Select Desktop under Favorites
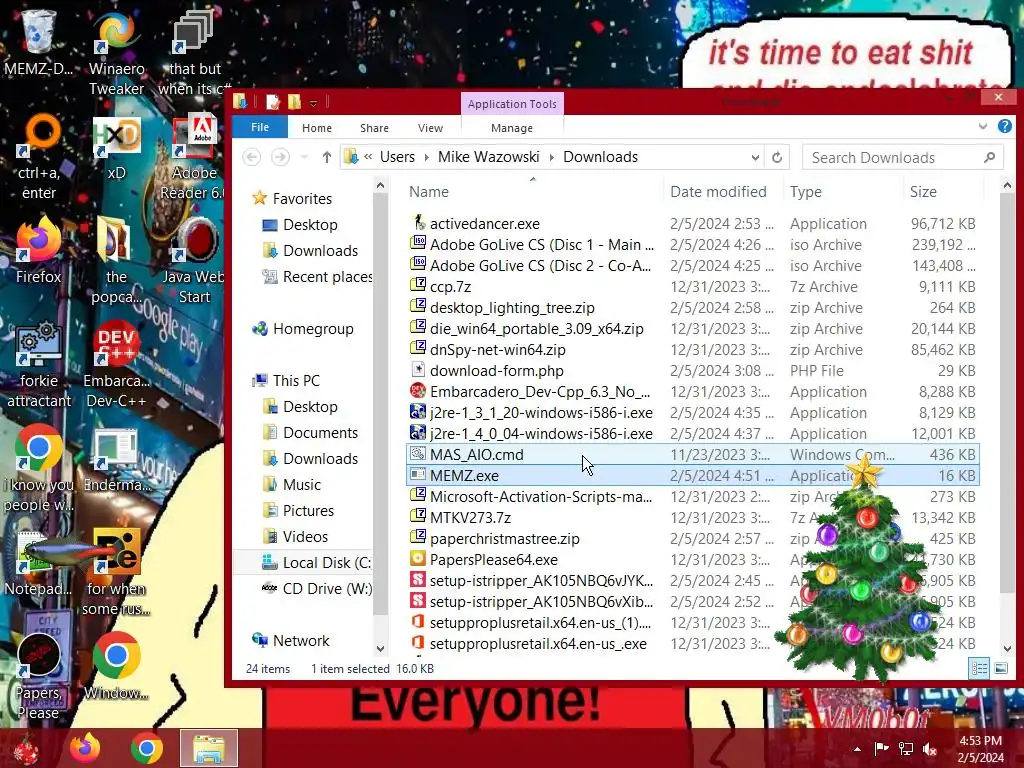This screenshot has width=1024, height=768. (310, 225)
